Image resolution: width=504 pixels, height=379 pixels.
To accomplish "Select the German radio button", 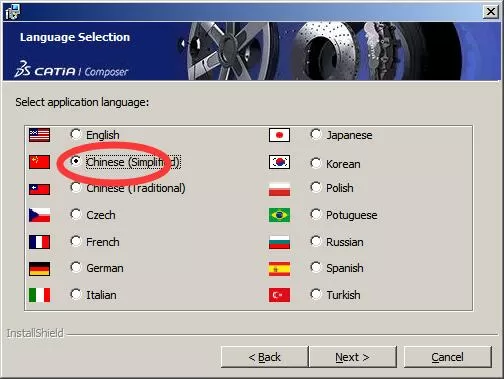I will click(x=76, y=267).
